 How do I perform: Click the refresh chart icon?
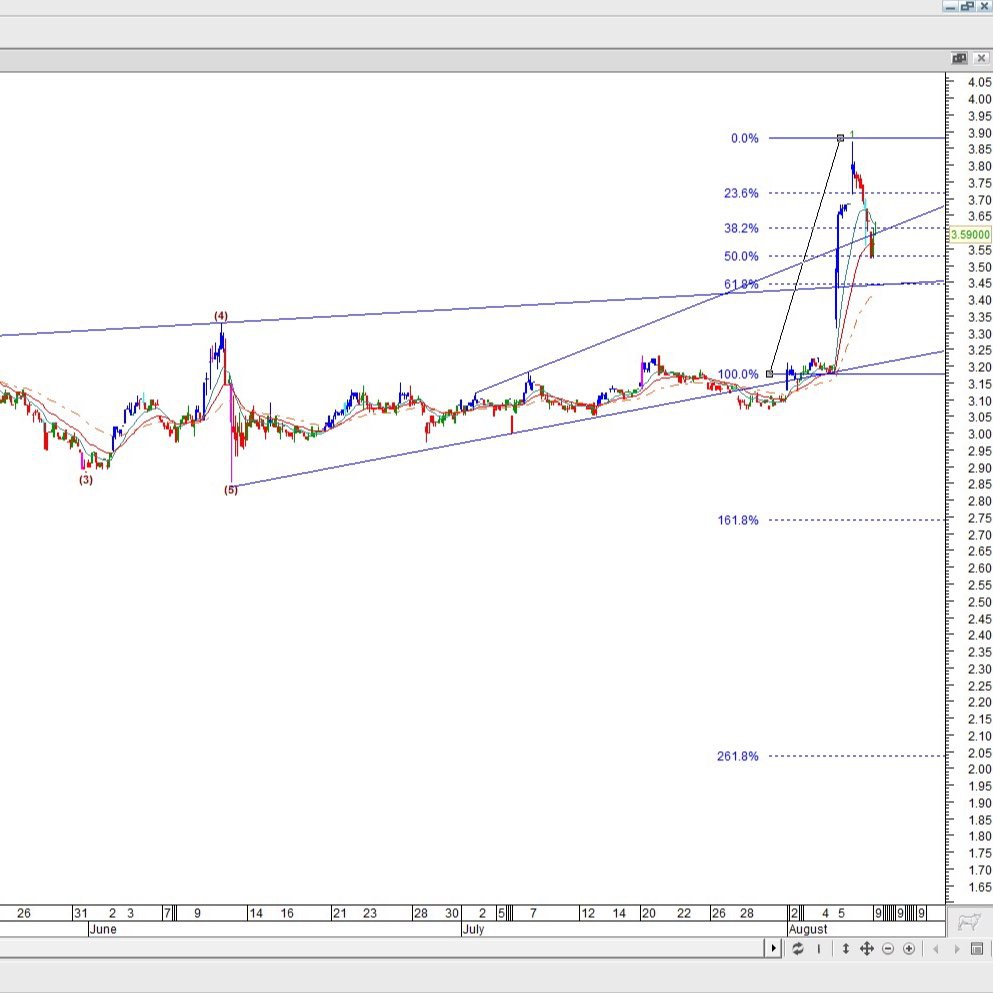[797, 948]
